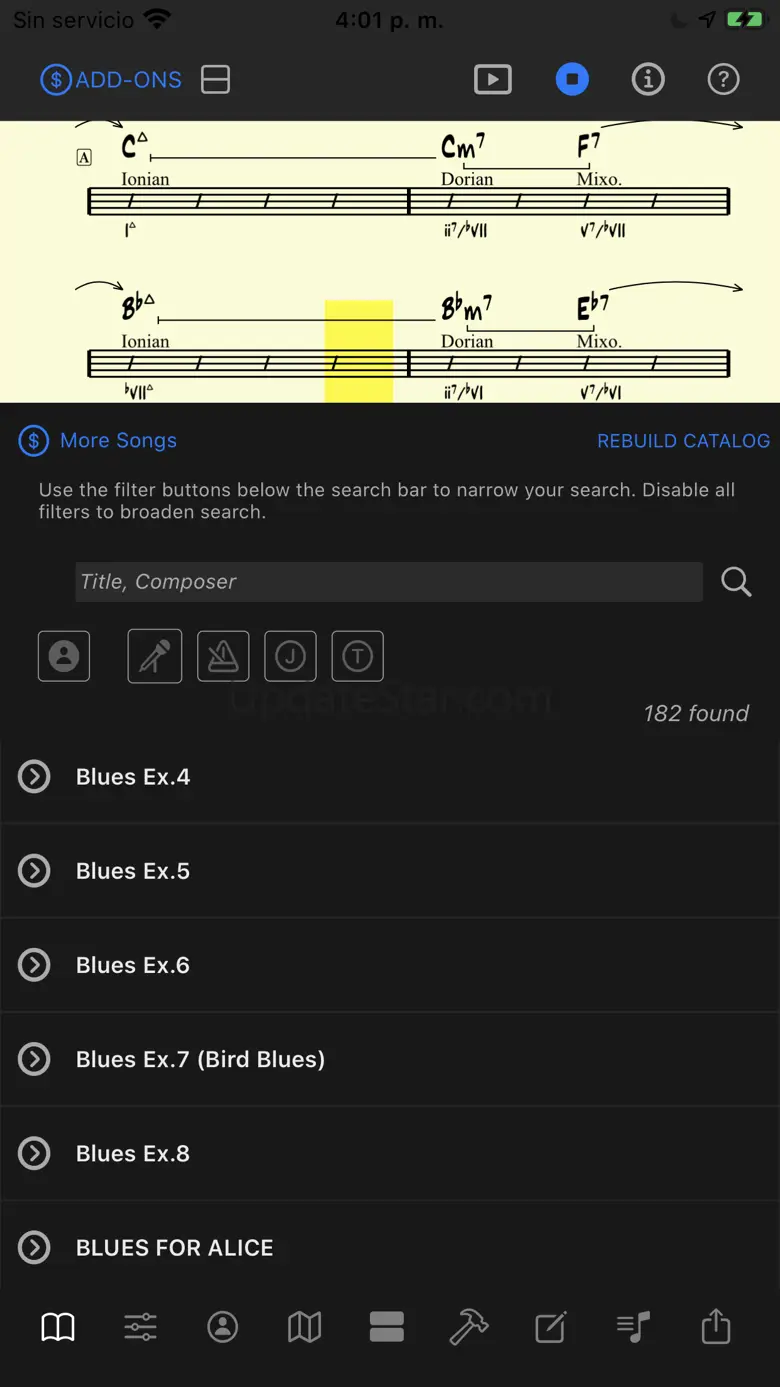The image size is (780, 1387).
Task: Open the help question mark icon
Action: [x=723, y=80]
